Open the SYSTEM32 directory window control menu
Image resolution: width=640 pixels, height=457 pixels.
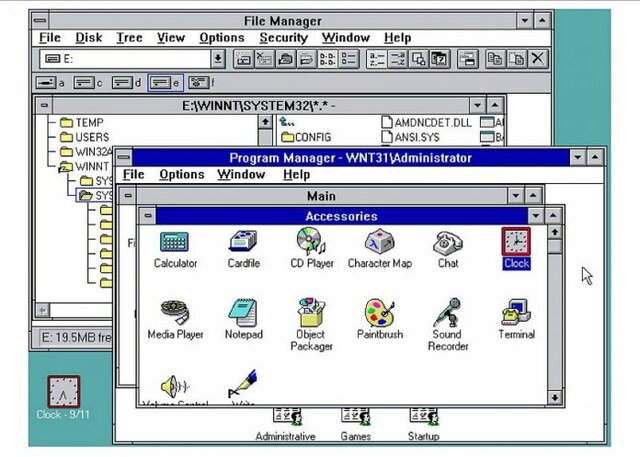point(44,106)
